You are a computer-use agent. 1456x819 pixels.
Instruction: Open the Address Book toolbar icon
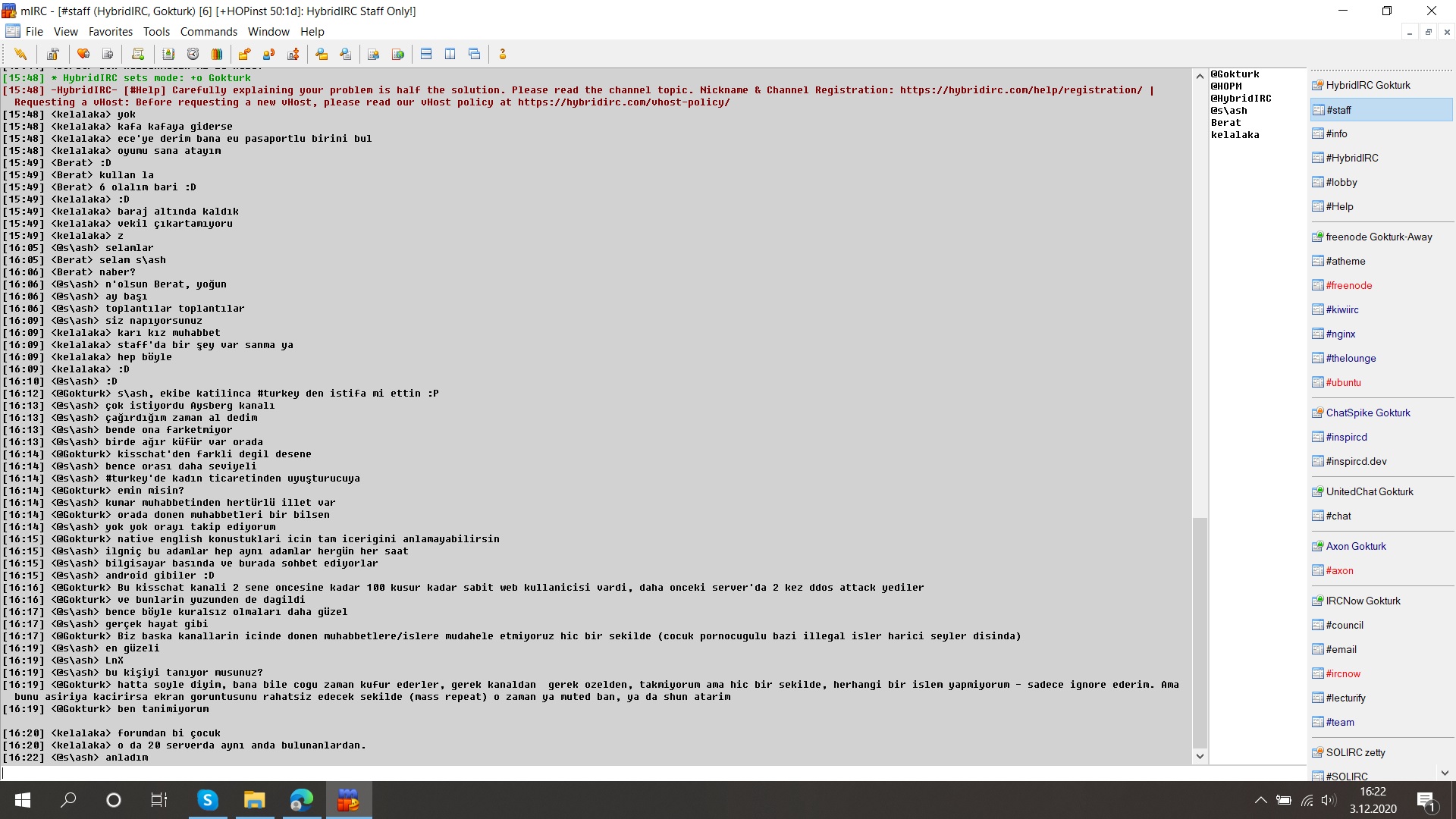[168, 54]
